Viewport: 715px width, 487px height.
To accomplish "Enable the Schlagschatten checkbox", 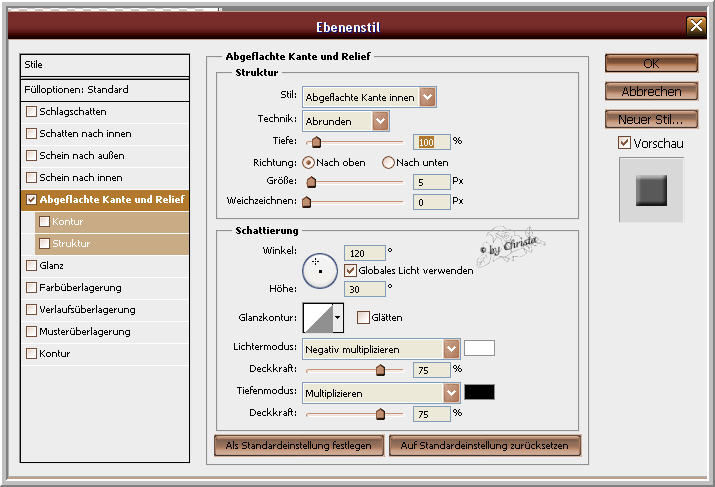I will coord(31,111).
